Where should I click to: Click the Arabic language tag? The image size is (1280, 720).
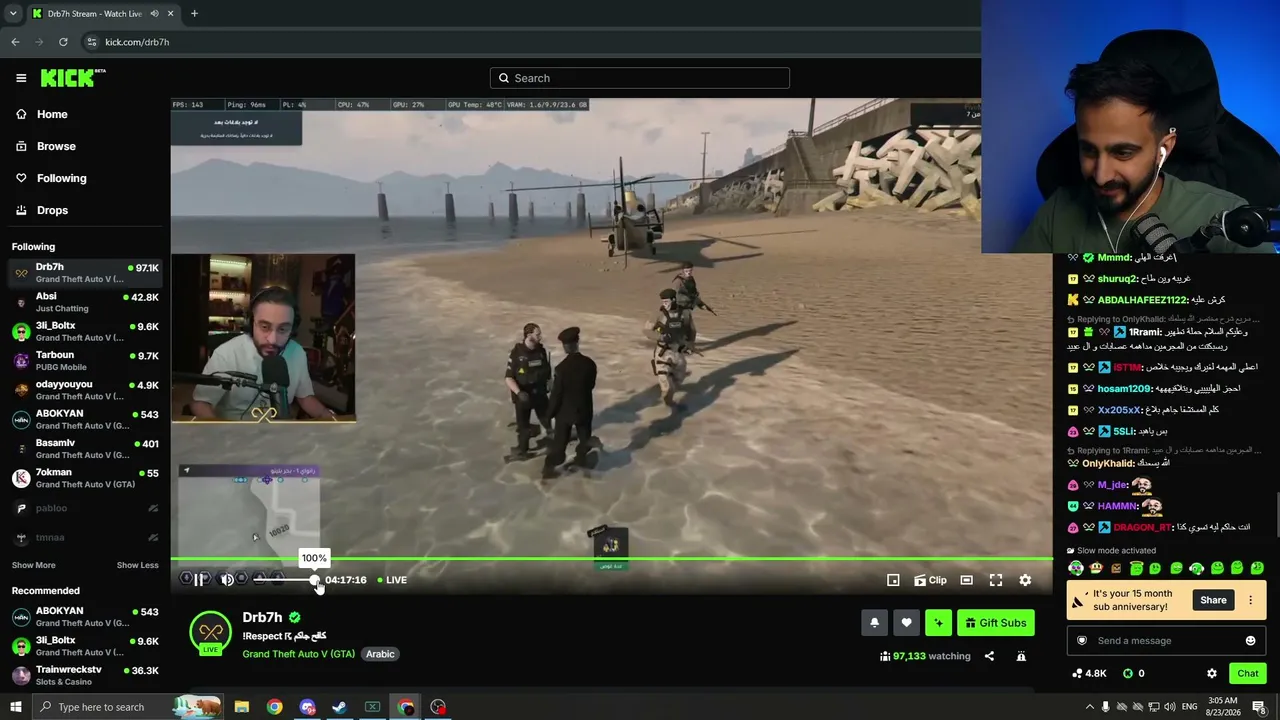click(x=380, y=654)
